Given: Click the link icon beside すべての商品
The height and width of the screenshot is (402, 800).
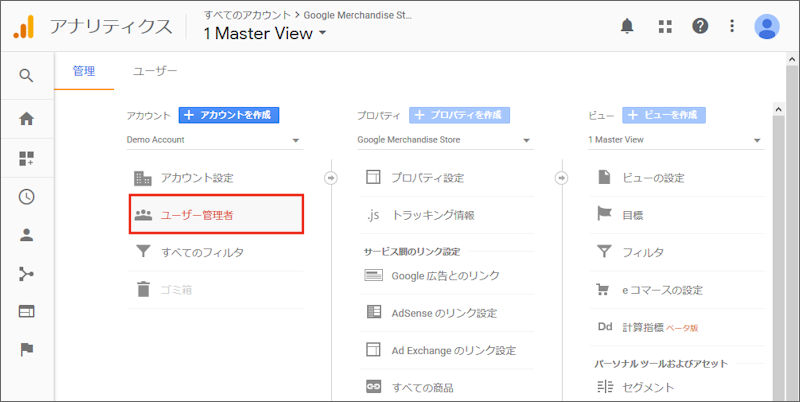Looking at the screenshot, I should [x=373, y=387].
